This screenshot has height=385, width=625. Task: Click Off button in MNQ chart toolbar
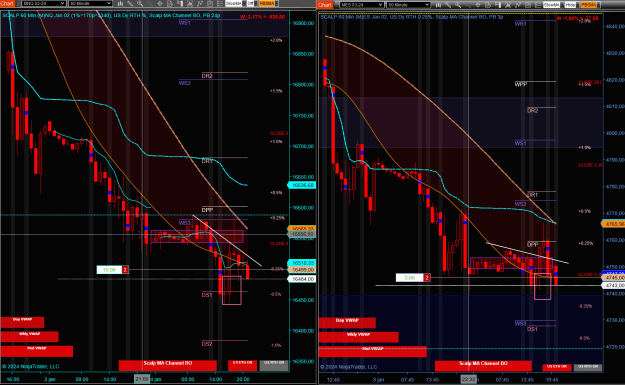tap(250, 4)
